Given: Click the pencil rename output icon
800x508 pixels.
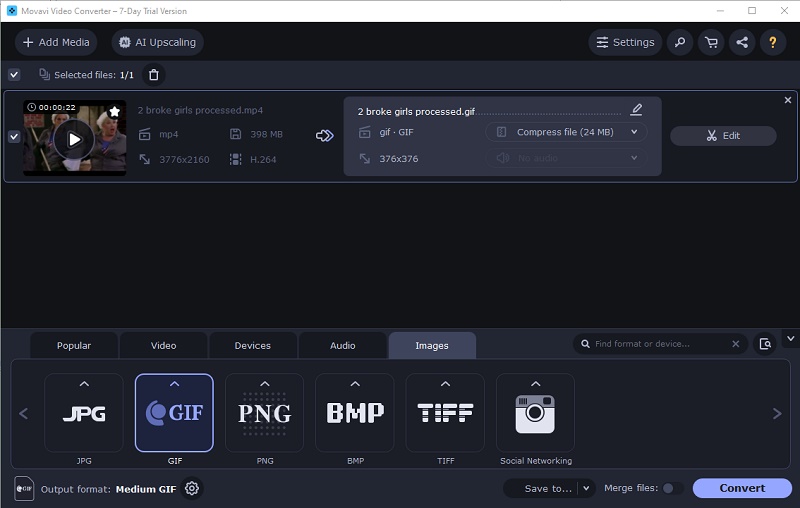Looking at the screenshot, I should (x=636, y=109).
